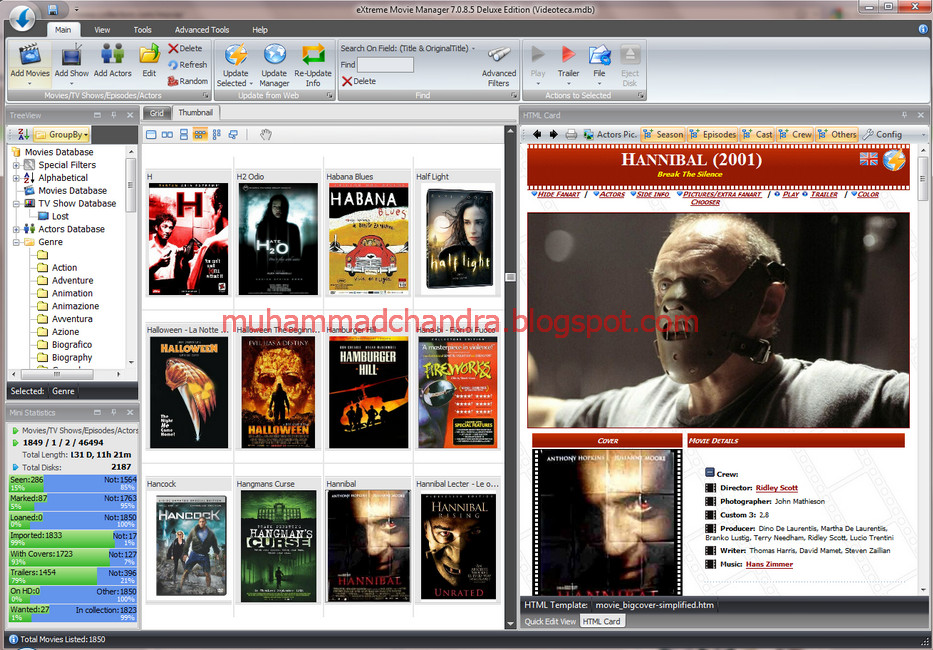933x650 pixels.
Task: Collapse the Genre tree node
Action: coord(16,242)
